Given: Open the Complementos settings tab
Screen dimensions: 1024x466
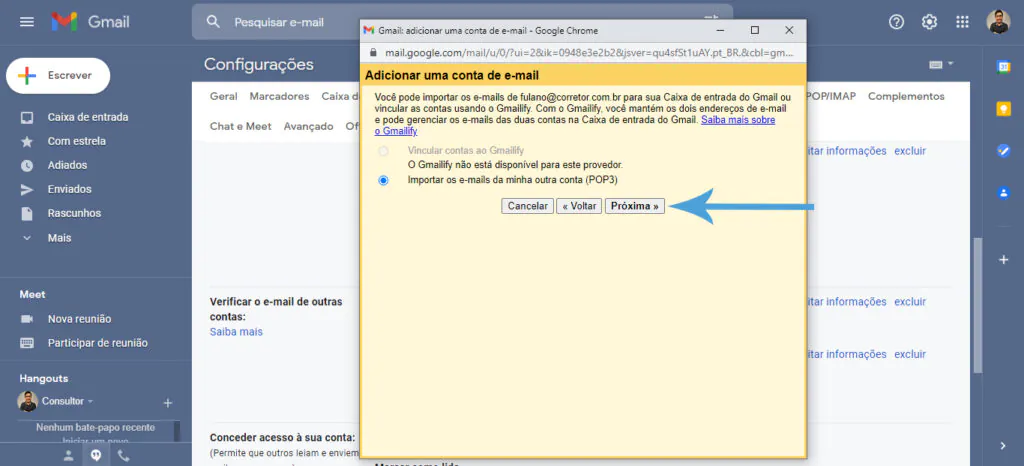Looking at the screenshot, I should click(x=906, y=96).
